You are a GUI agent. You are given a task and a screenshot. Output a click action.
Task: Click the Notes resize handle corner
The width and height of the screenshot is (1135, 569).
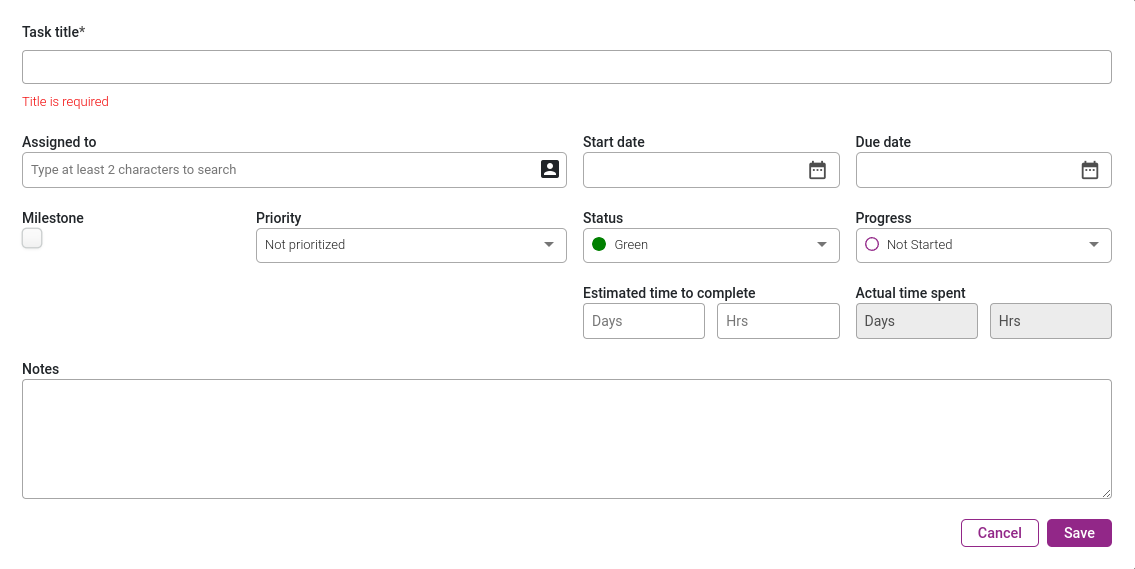point(1106,493)
